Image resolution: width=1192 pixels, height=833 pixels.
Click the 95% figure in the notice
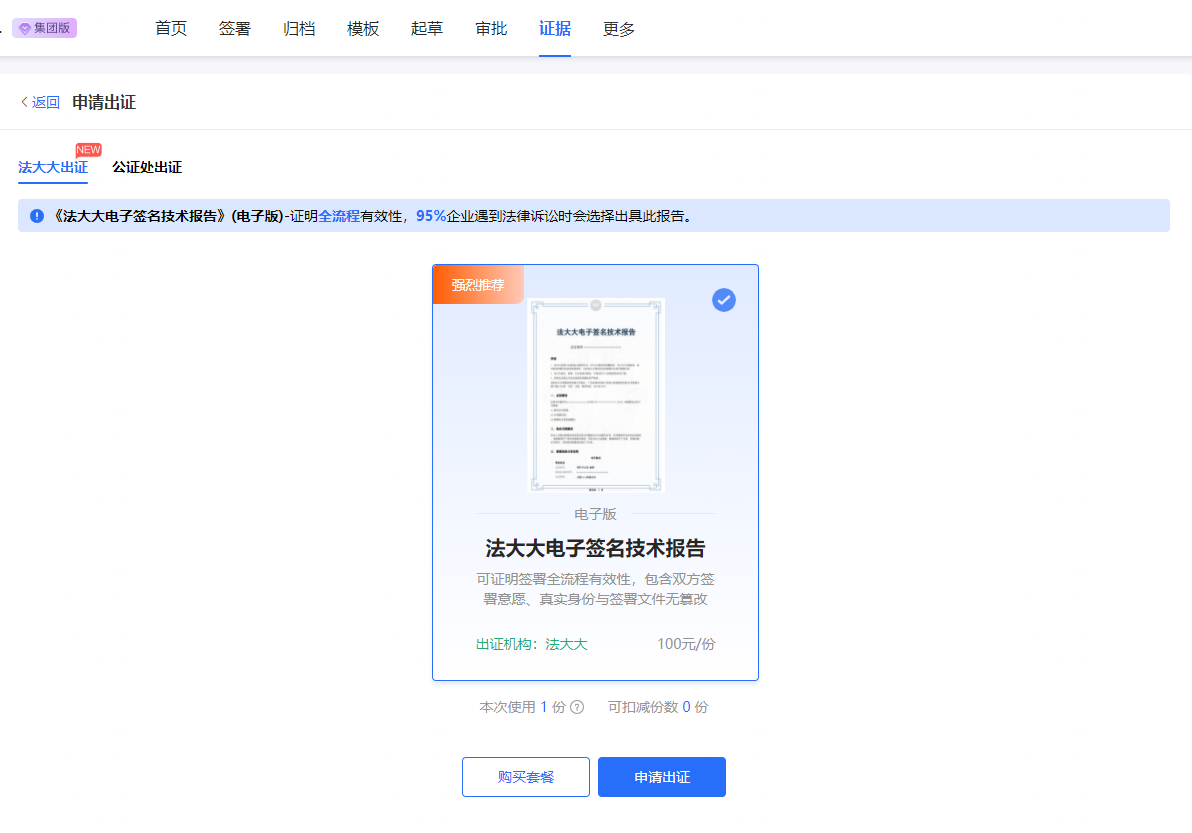tap(431, 216)
